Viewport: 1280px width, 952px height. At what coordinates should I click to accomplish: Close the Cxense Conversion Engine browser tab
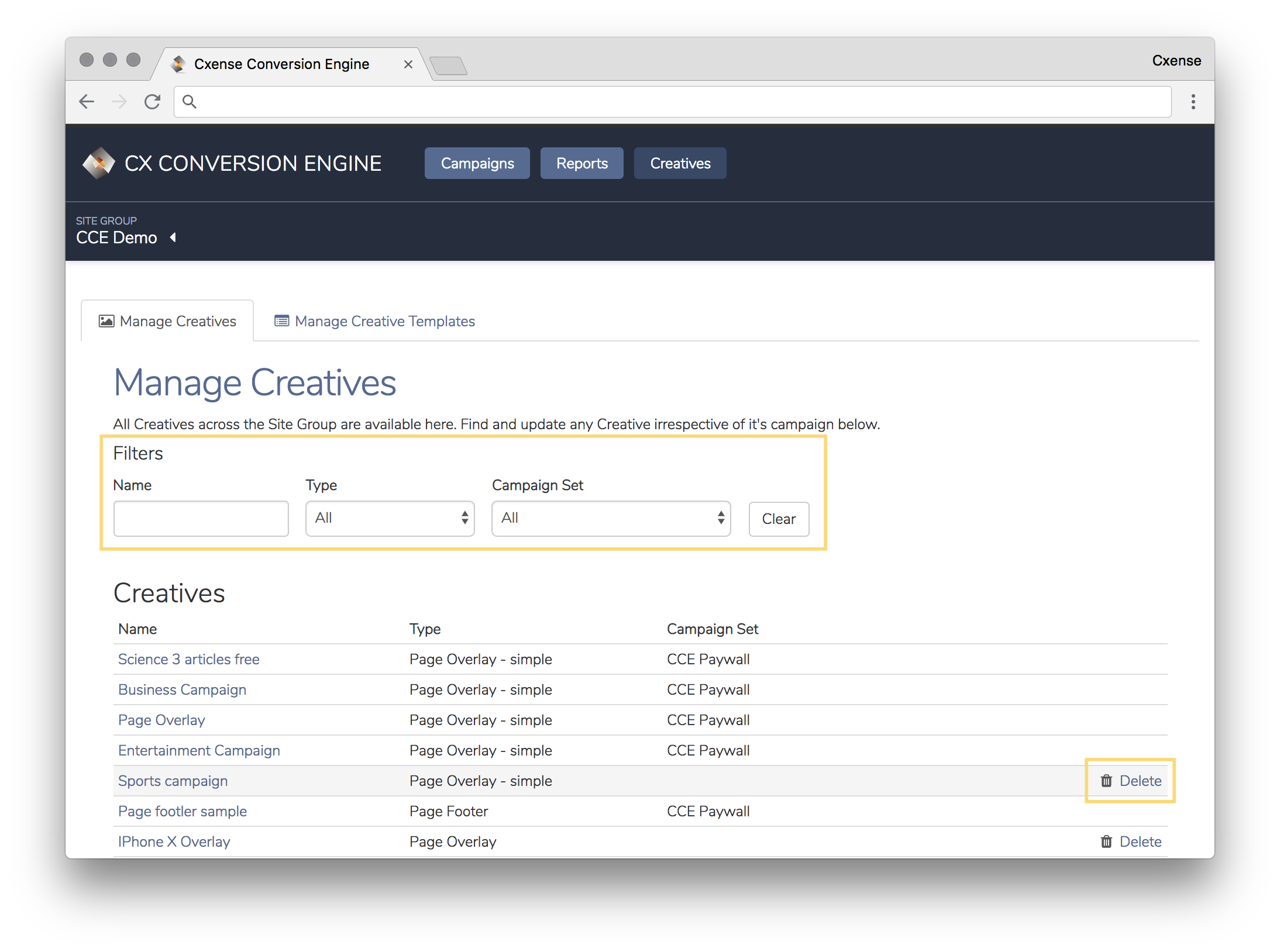coord(408,64)
